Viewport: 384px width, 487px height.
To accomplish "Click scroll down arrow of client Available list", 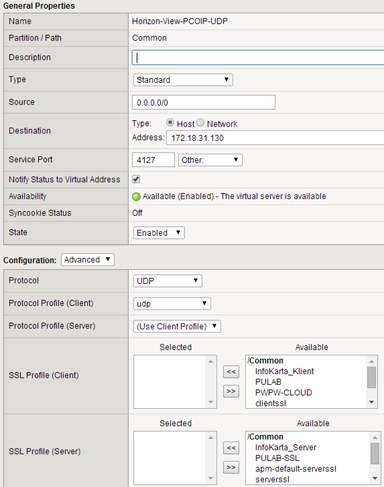I will click(372, 402).
